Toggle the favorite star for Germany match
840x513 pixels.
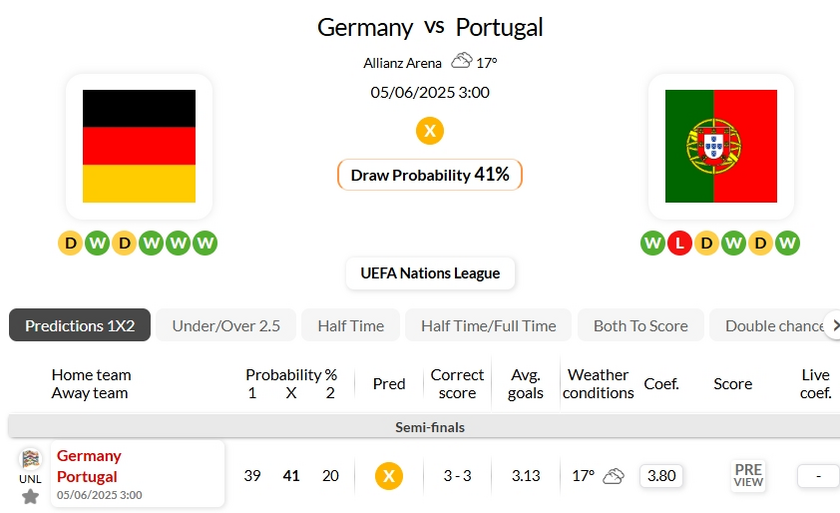tap(30, 496)
